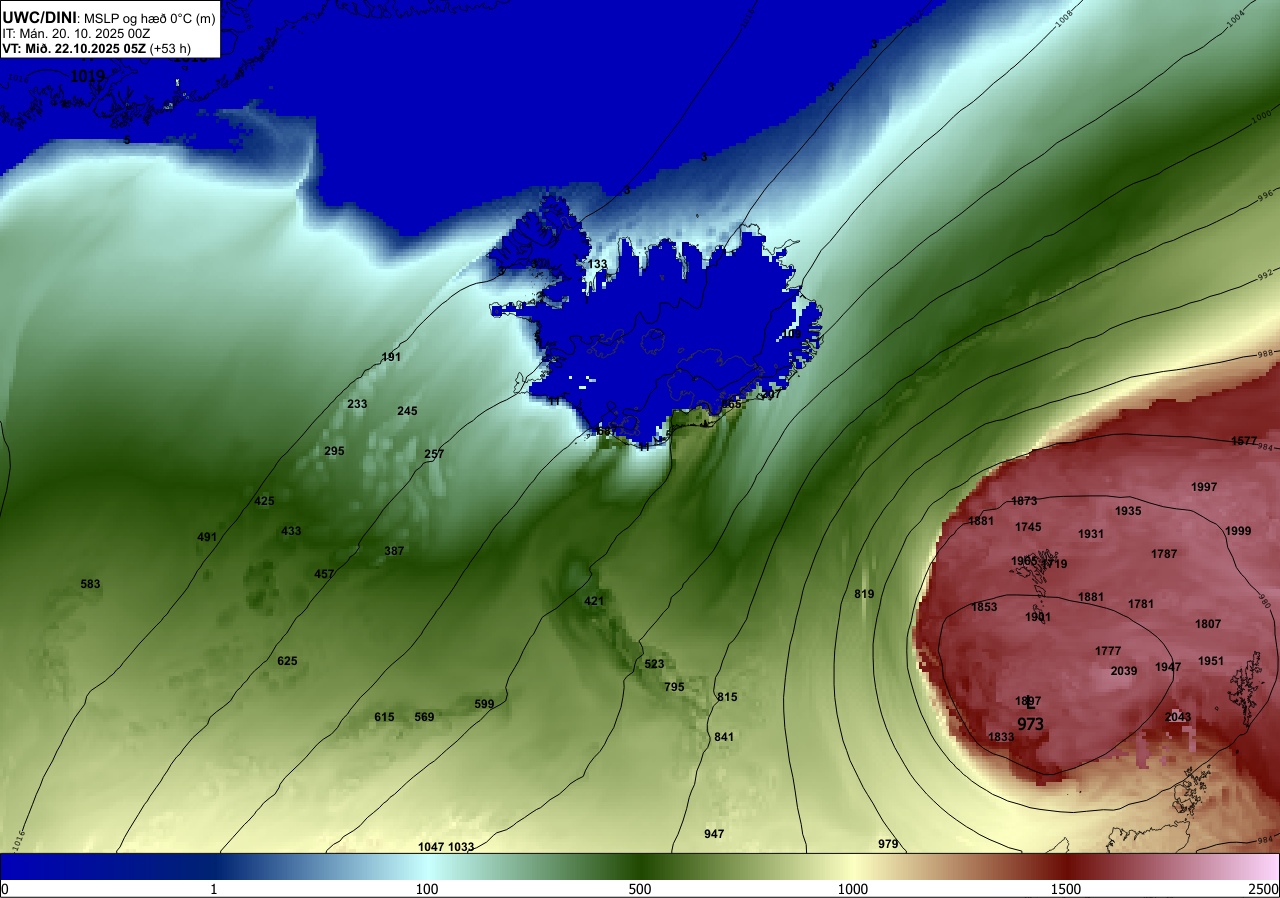Click the 841 height value
This screenshot has height=898, width=1280.
tap(724, 737)
